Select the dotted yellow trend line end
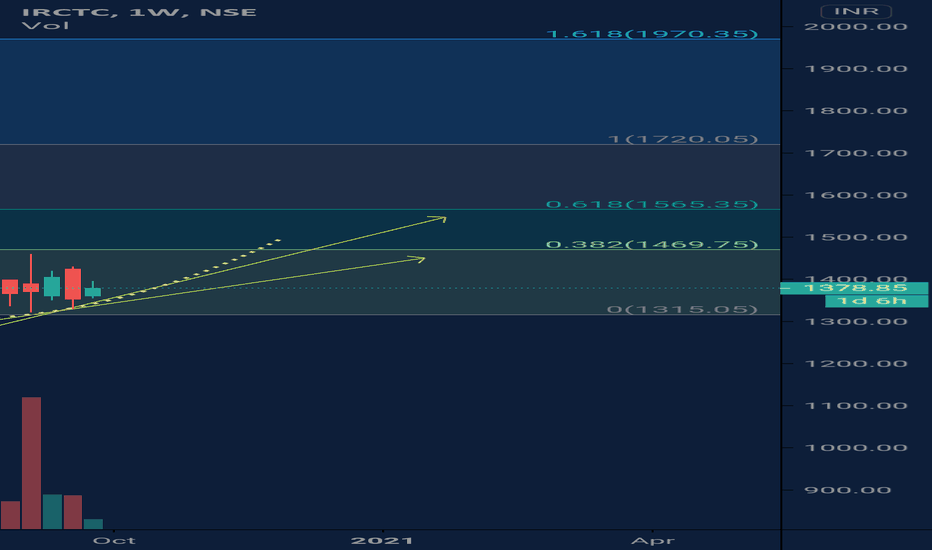932x550 pixels. (276, 241)
